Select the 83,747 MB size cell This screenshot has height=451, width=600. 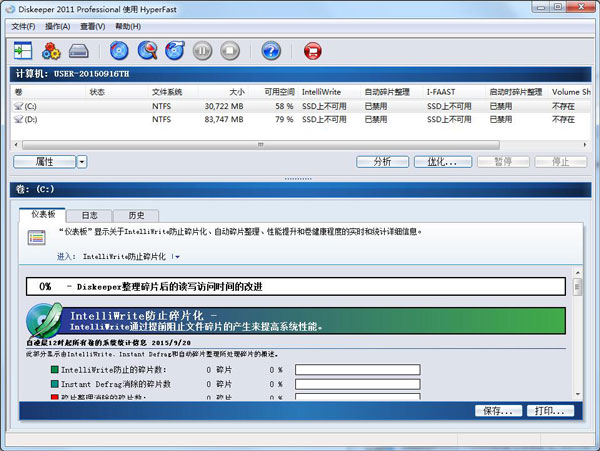coord(224,119)
